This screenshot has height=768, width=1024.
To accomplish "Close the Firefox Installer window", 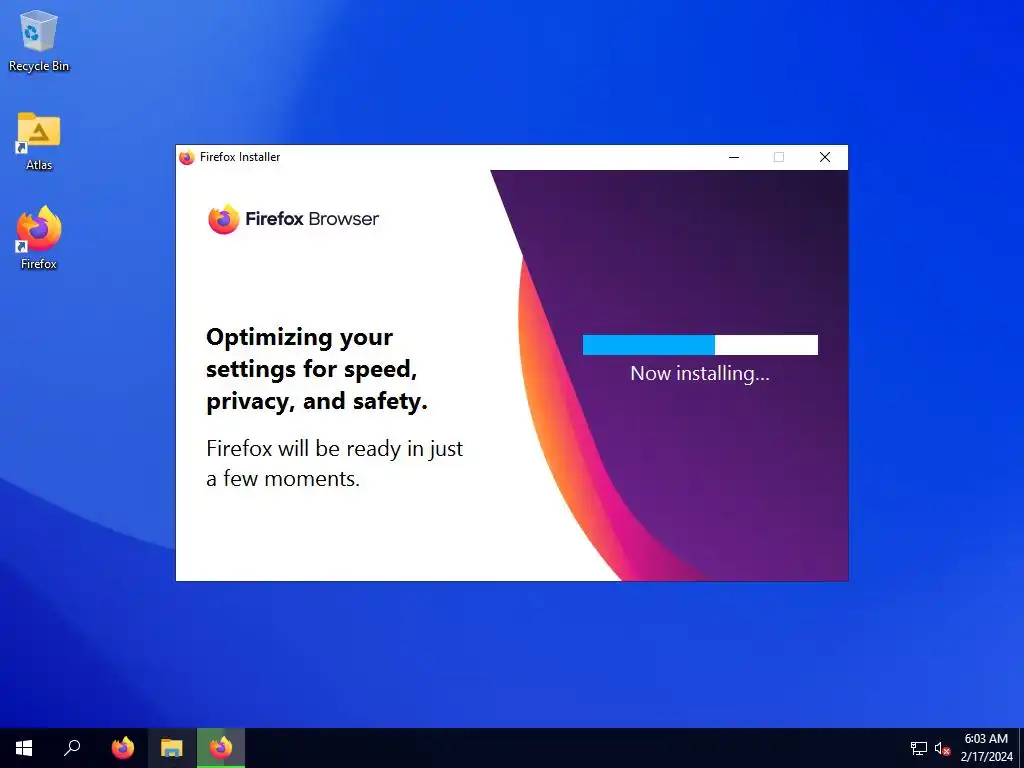I will [x=825, y=157].
